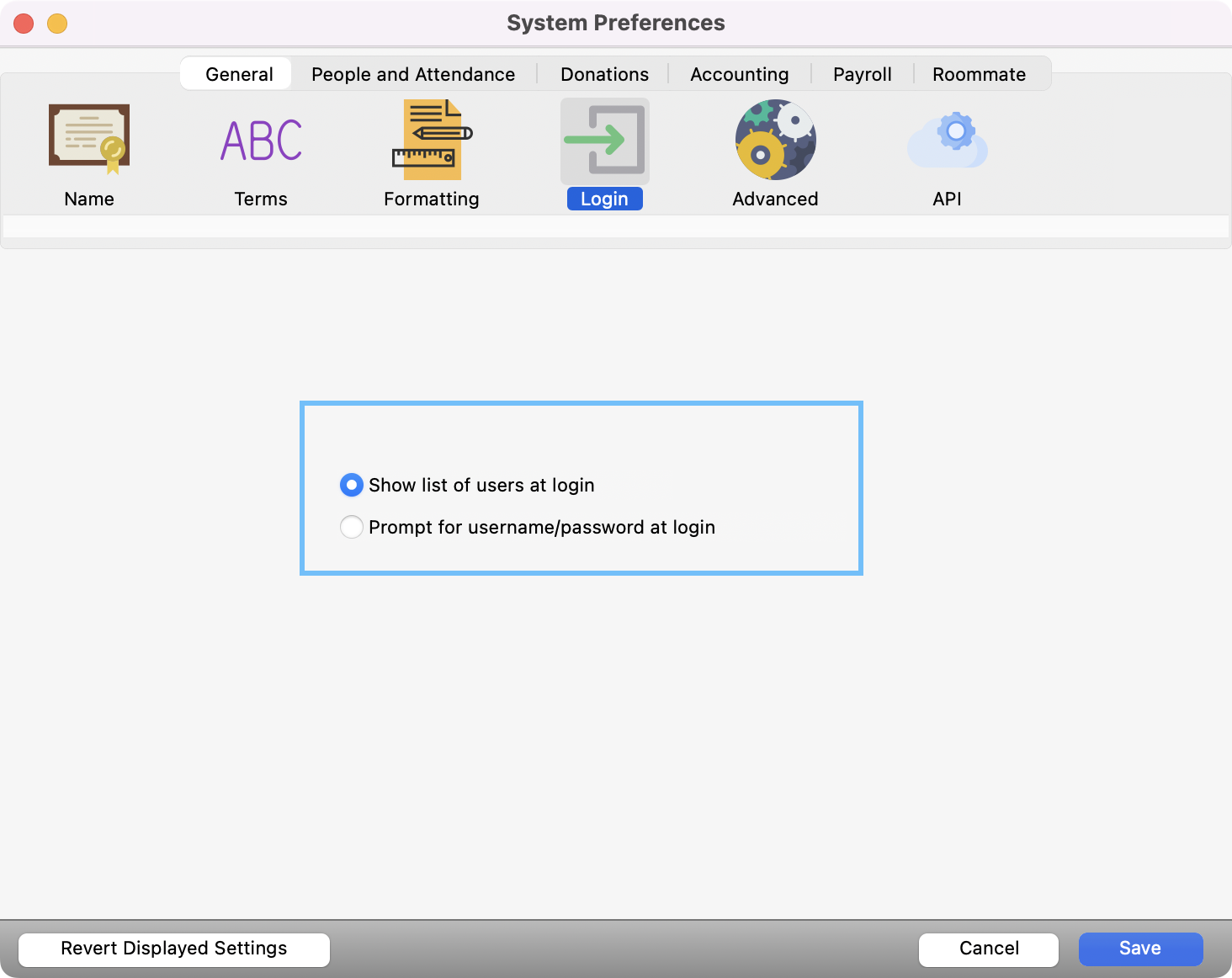Open the Name certificate icon
The width and height of the screenshot is (1232, 978).
(x=89, y=139)
